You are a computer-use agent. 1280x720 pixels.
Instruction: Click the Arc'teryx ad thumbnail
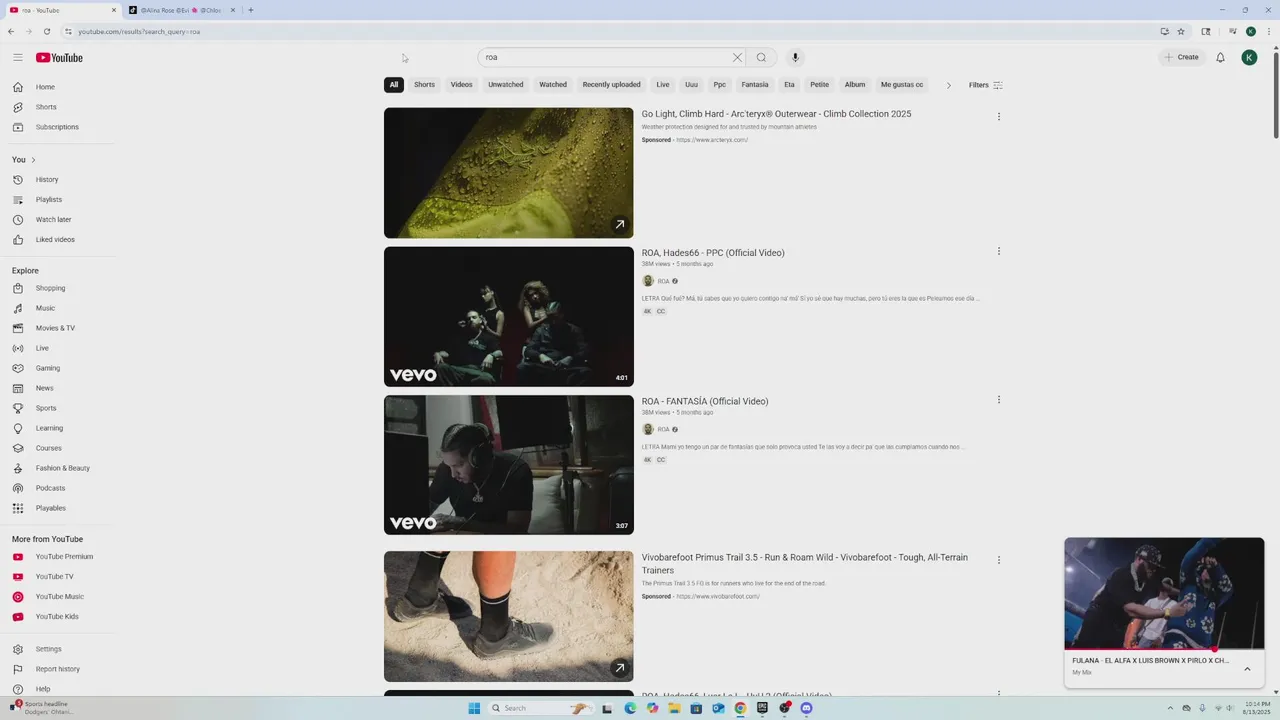click(509, 173)
